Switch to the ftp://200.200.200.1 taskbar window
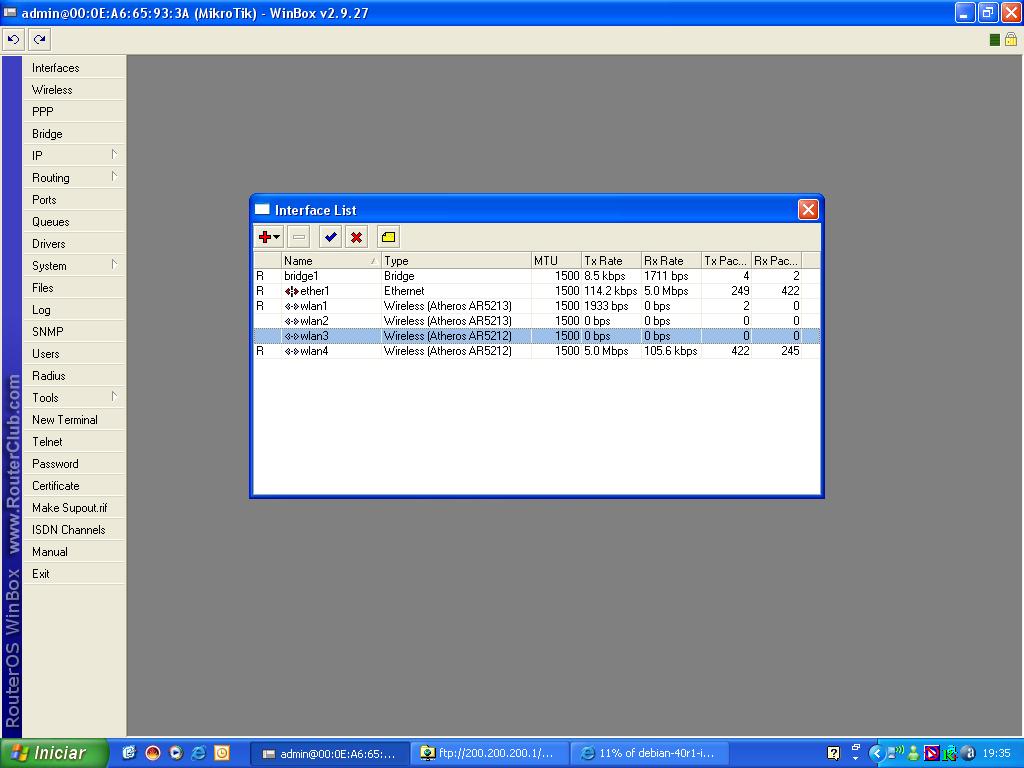 pyautogui.click(x=490, y=754)
